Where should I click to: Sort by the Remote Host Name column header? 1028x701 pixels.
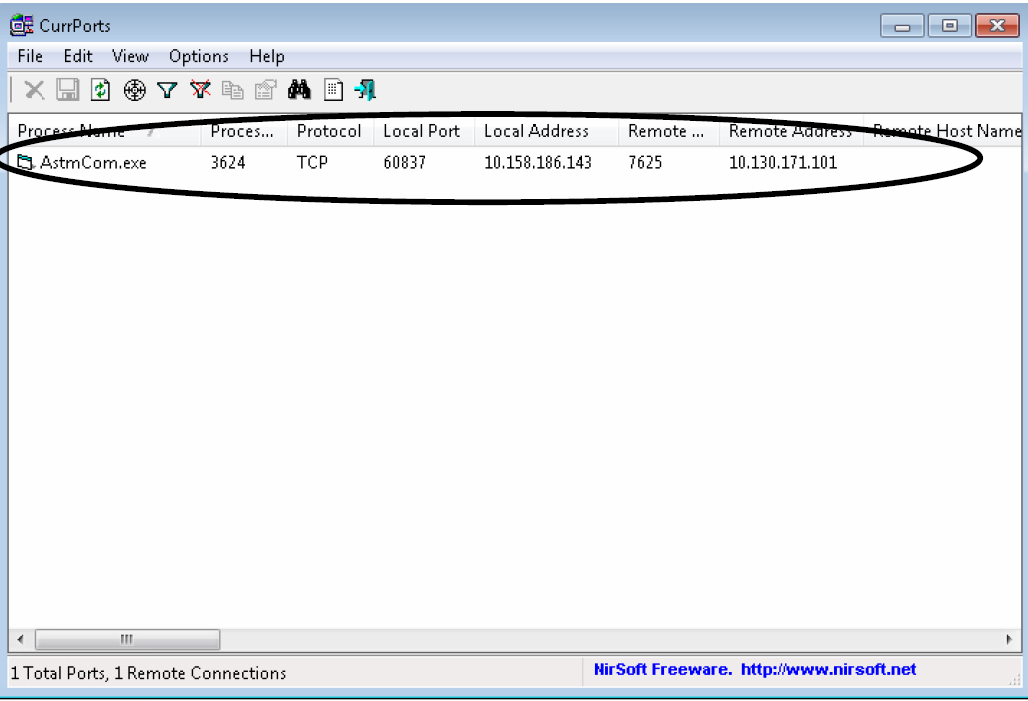943,131
